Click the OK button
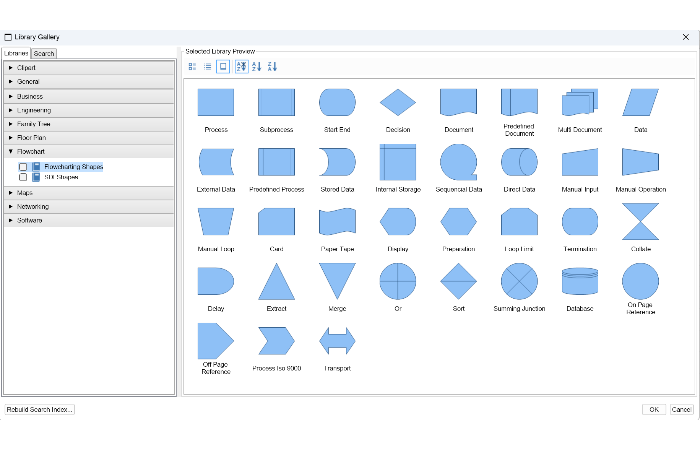 653,409
